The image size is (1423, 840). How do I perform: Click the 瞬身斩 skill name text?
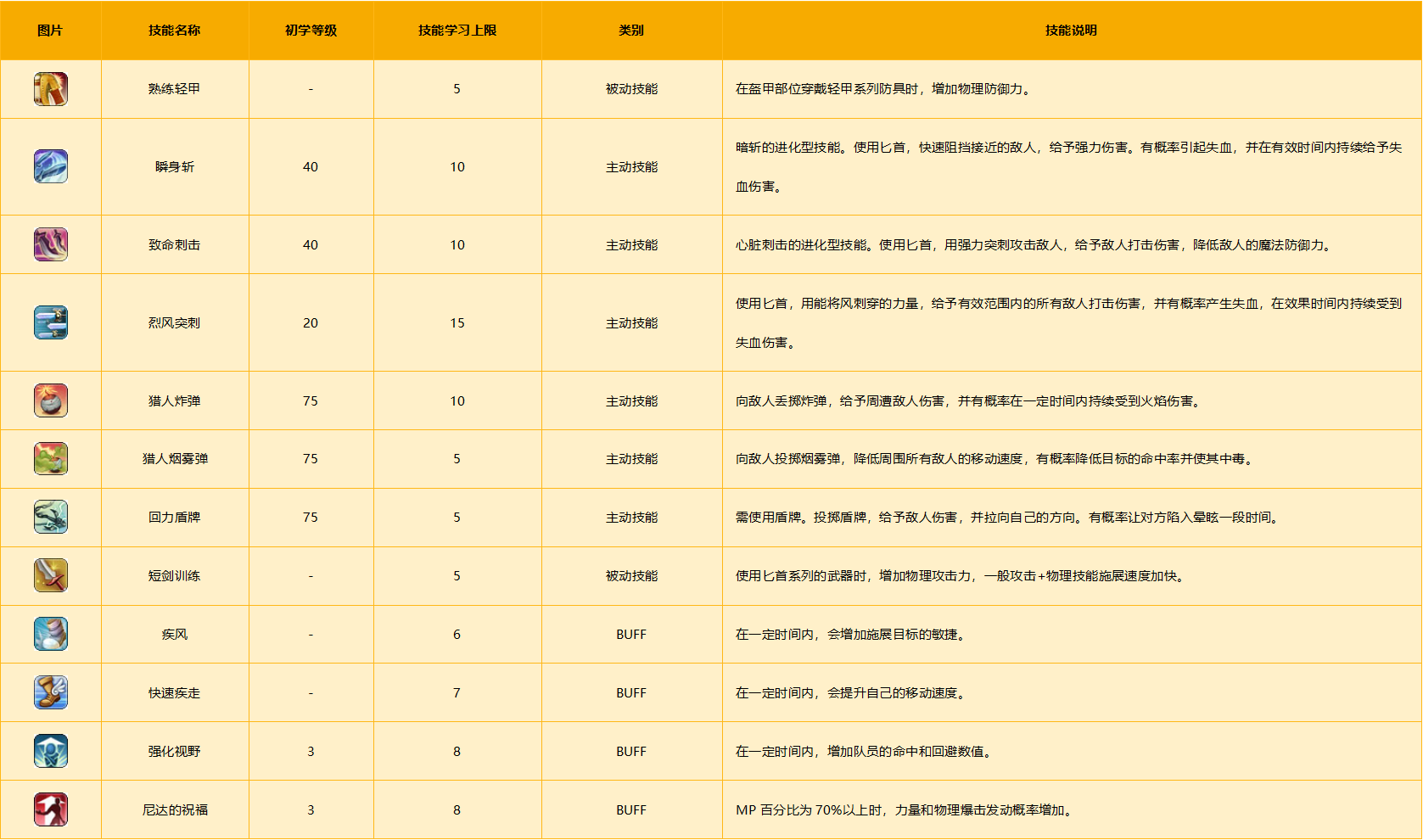pos(174,167)
